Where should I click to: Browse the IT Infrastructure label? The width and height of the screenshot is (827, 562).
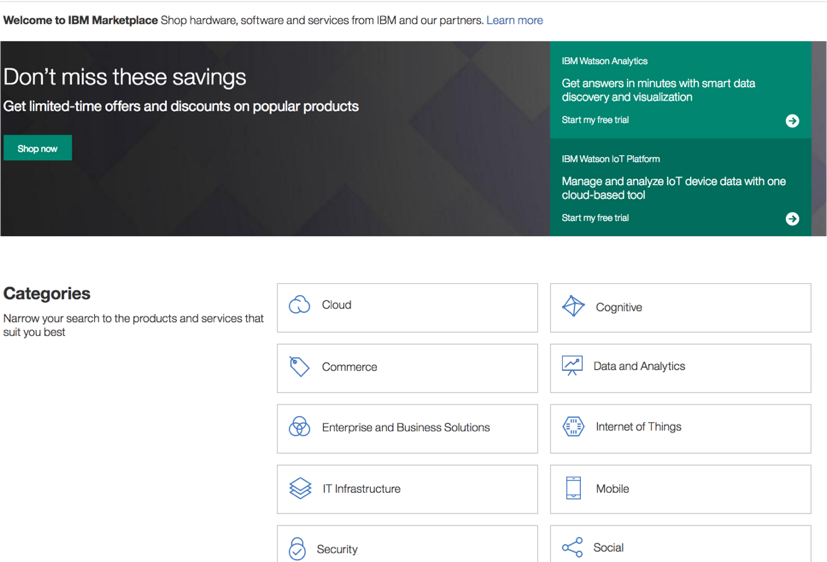(x=361, y=489)
